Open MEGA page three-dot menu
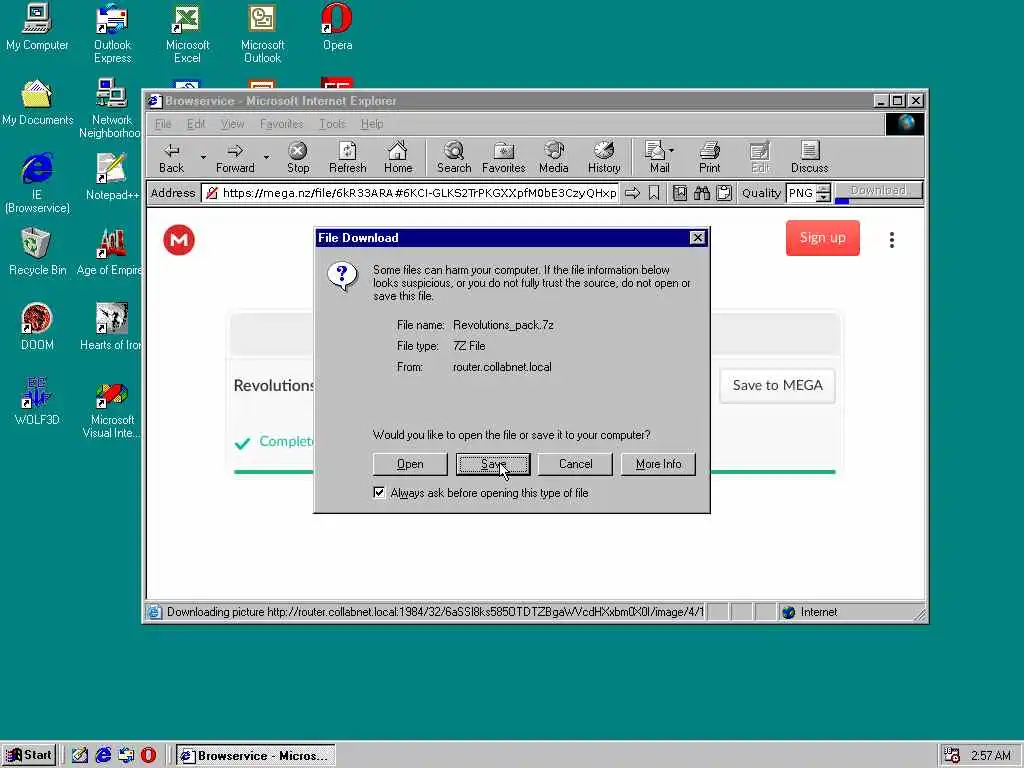The width and height of the screenshot is (1024, 768). [x=891, y=240]
